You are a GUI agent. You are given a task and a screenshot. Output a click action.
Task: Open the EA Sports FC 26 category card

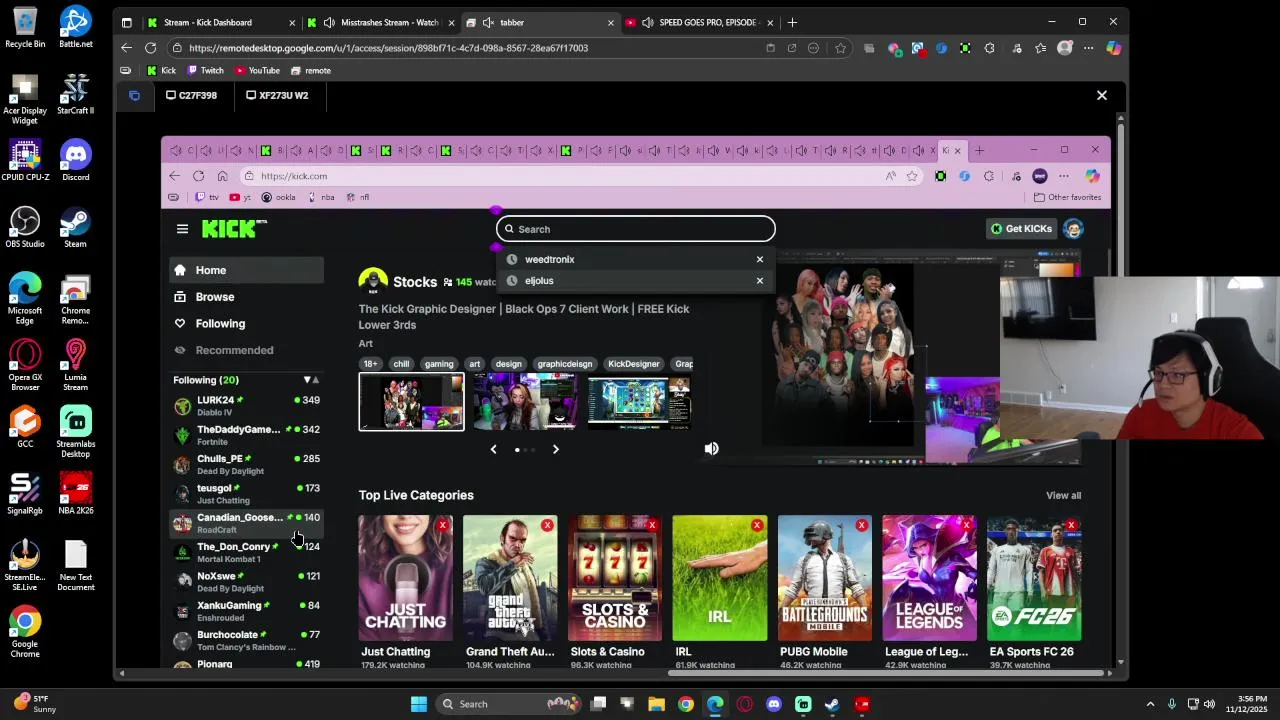(1034, 578)
